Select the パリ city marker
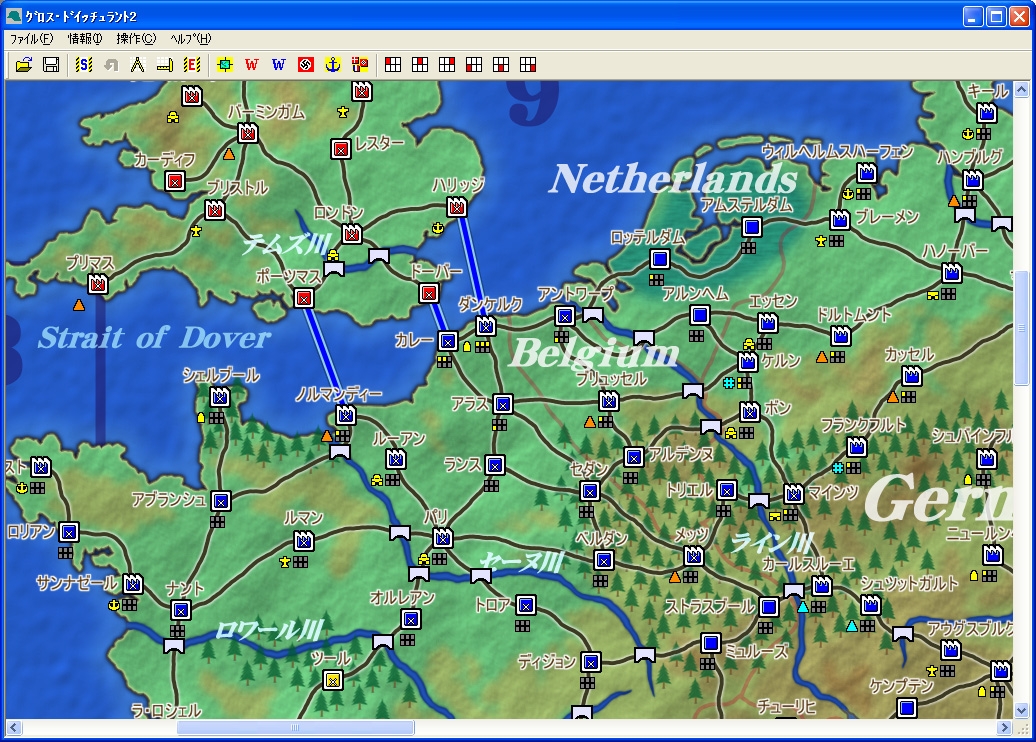Viewport: 1036px width, 742px height. click(443, 538)
